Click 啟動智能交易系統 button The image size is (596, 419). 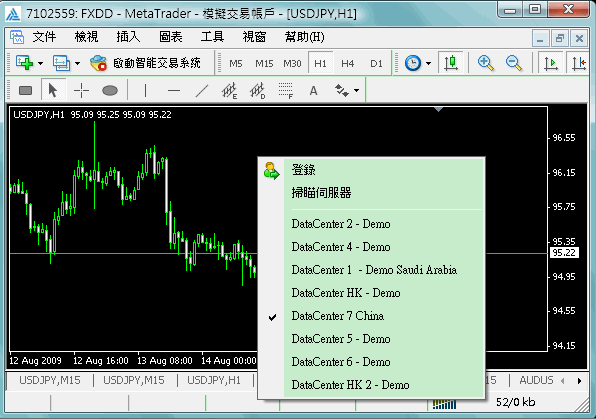pos(146,63)
